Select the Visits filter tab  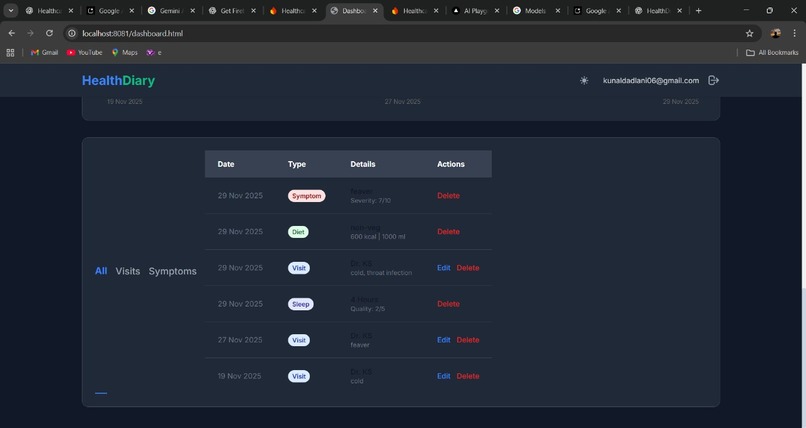click(x=127, y=271)
